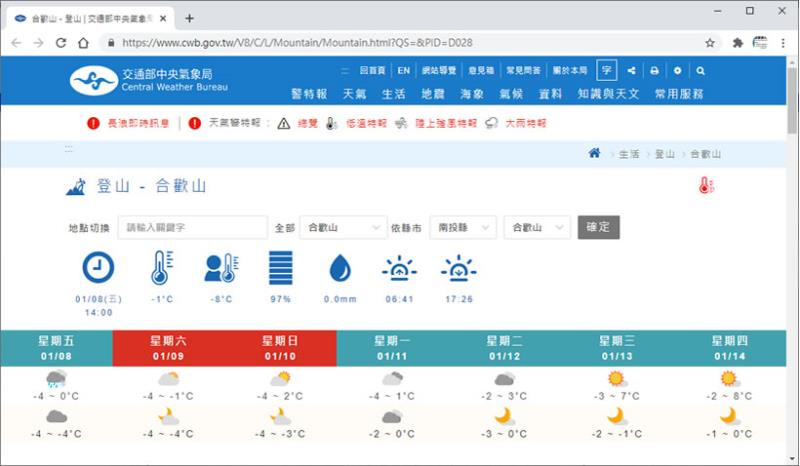Click the thermometer temperature icon
The image size is (800, 466).
162,267
